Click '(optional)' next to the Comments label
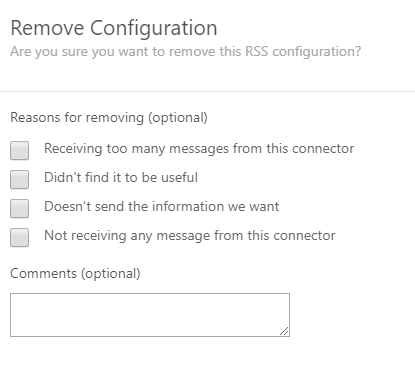415x371 pixels. [111, 274]
